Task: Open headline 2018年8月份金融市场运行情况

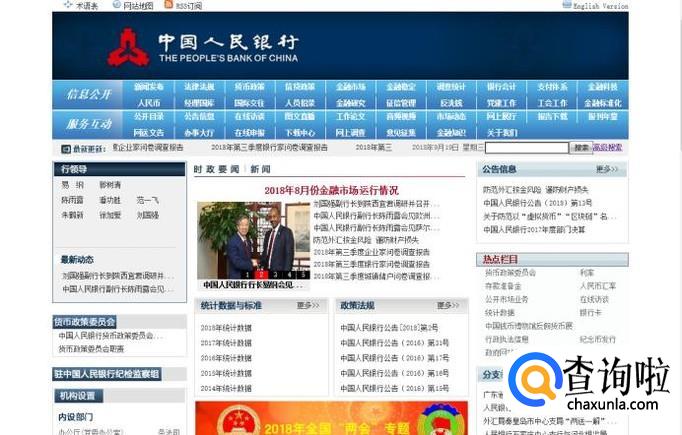Action: [x=331, y=191]
